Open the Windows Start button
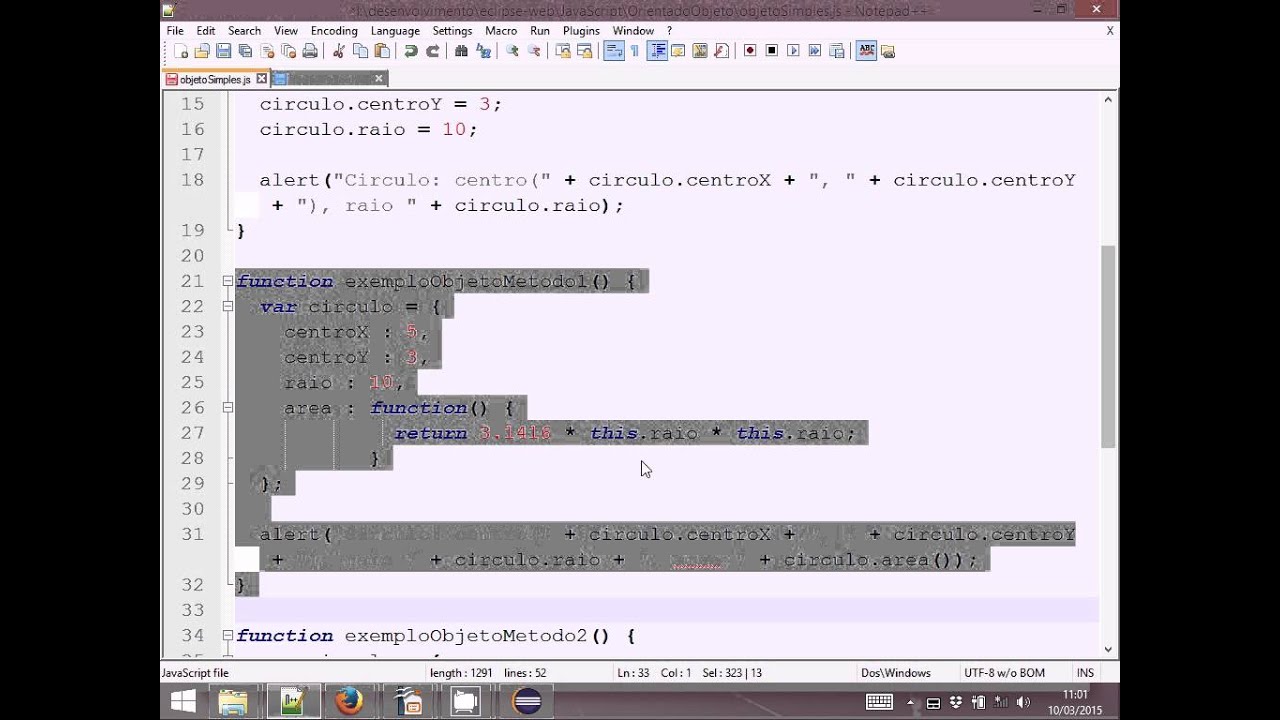1280x720 pixels. 183,701
